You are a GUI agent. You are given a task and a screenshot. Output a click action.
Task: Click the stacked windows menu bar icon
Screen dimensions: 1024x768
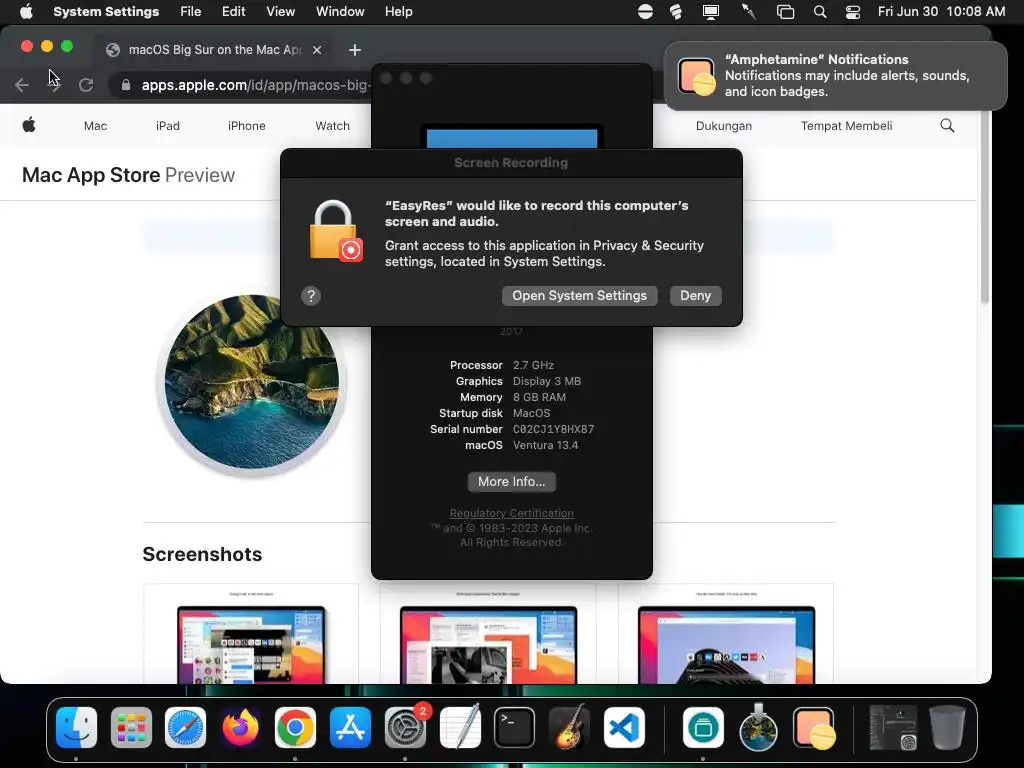(x=785, y=12)
